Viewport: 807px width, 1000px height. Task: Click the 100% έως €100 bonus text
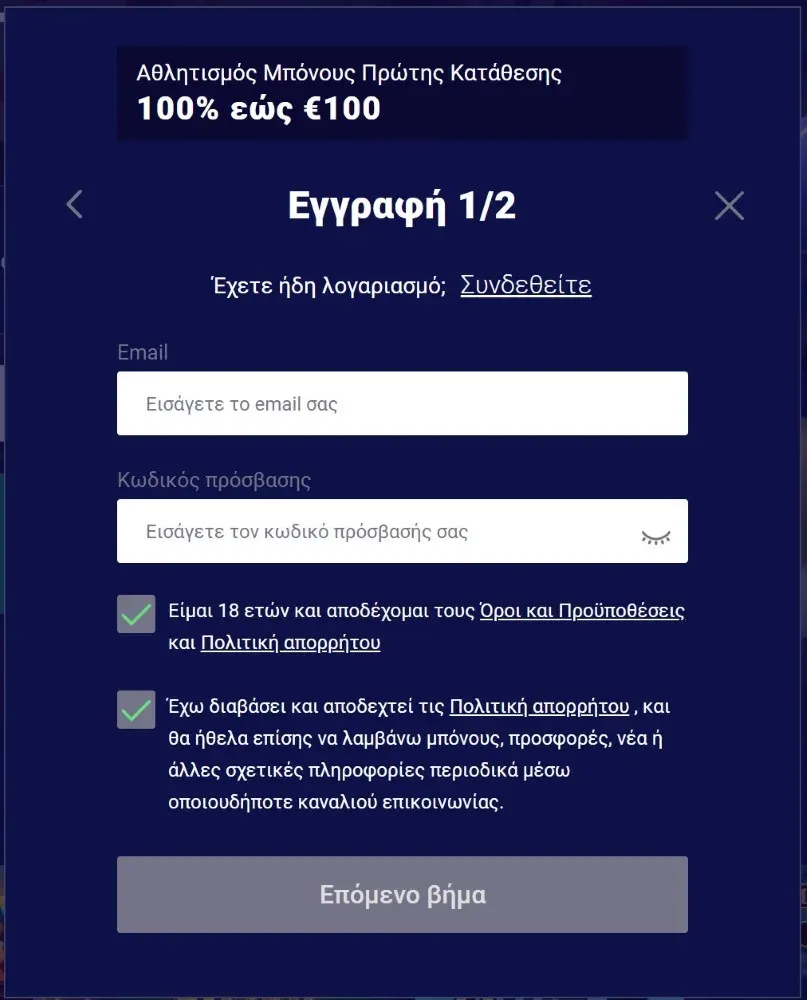point(259,108)
